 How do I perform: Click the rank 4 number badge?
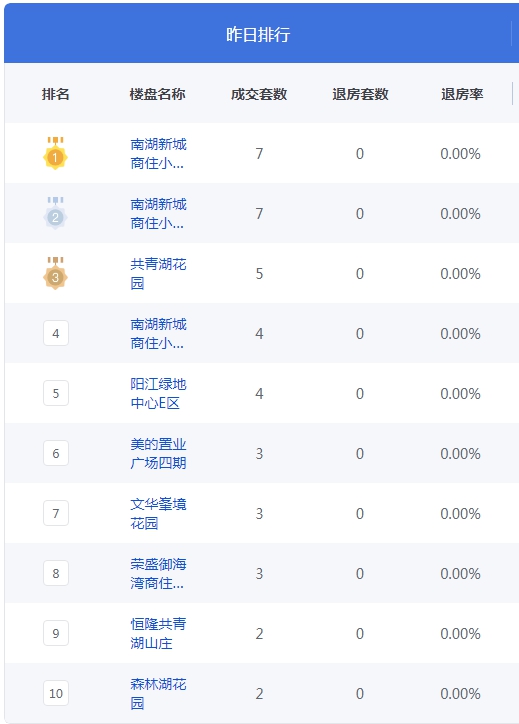pos(56,333)
